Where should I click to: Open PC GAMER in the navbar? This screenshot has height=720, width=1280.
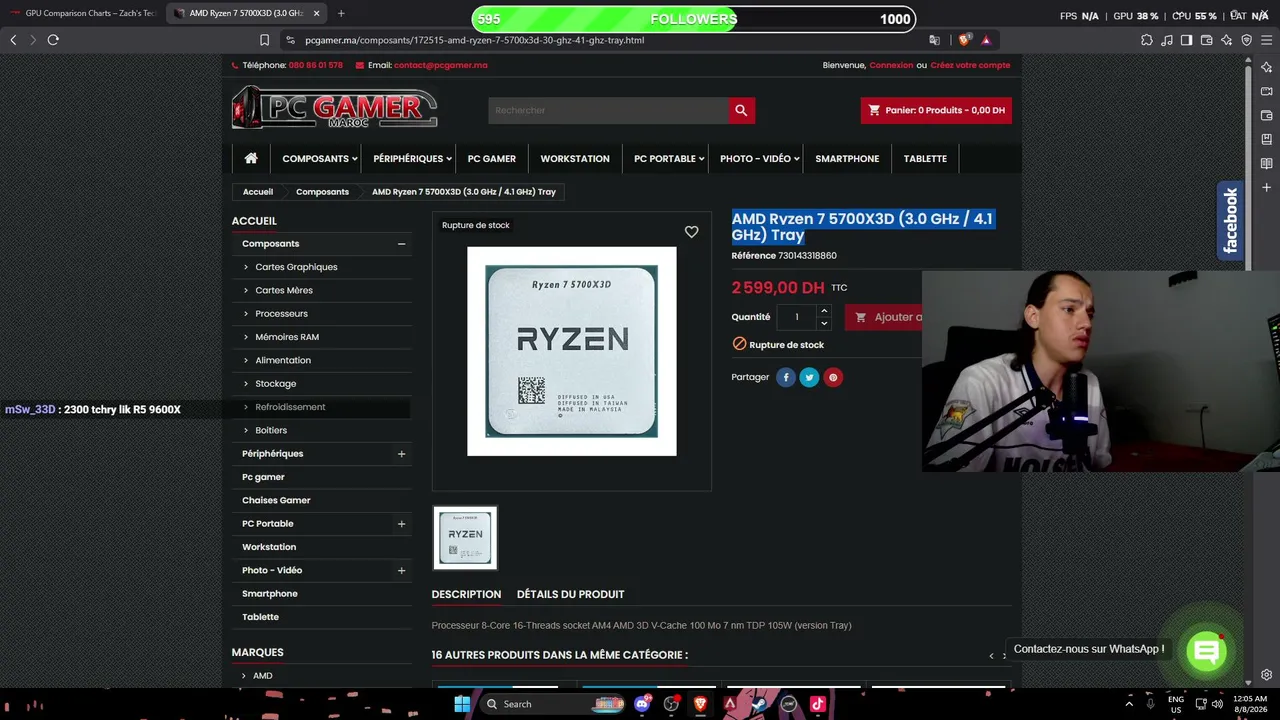[492, 158]
